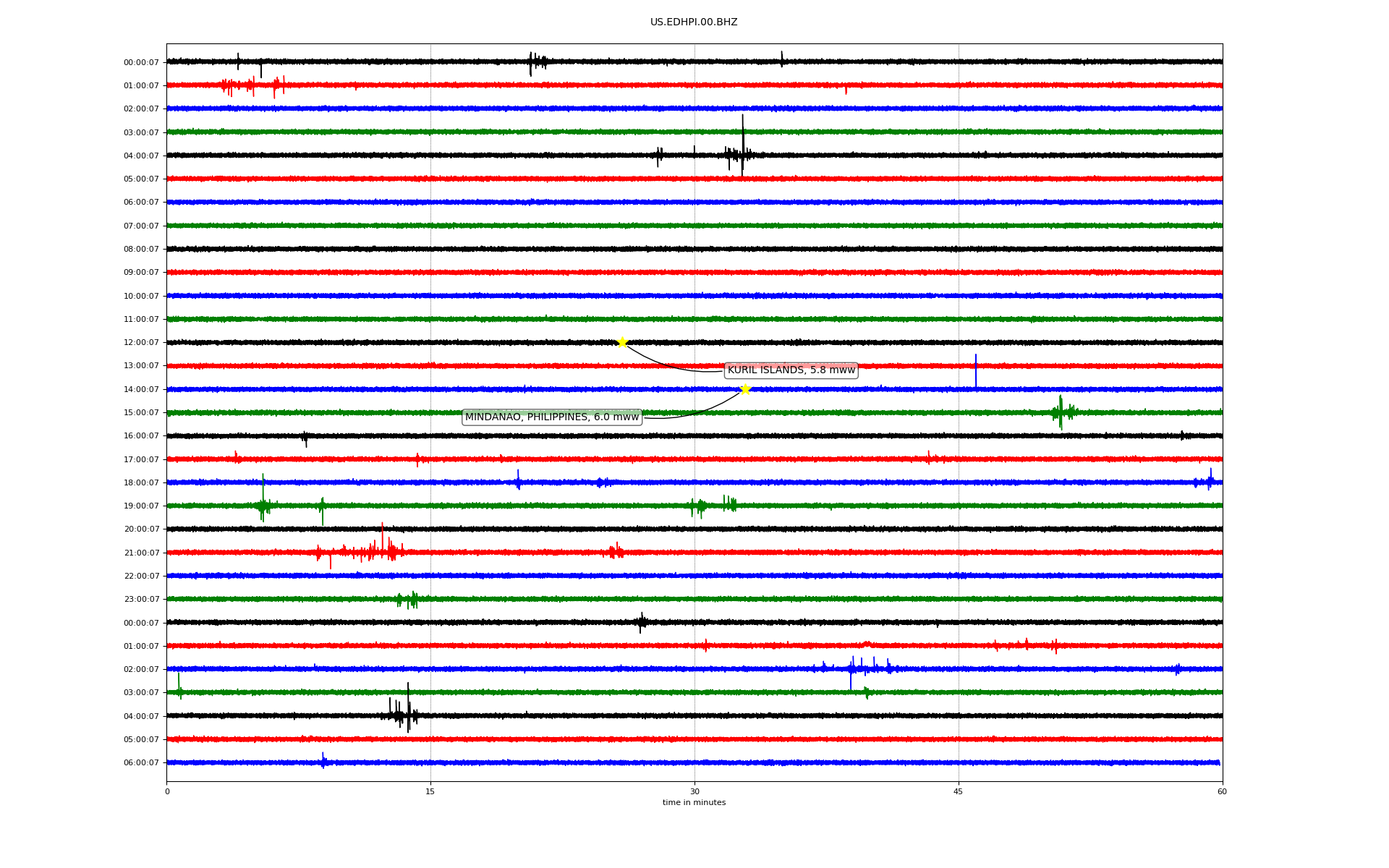
Task: Click the 'time in minutes' axis label
Action: [694, 803]
